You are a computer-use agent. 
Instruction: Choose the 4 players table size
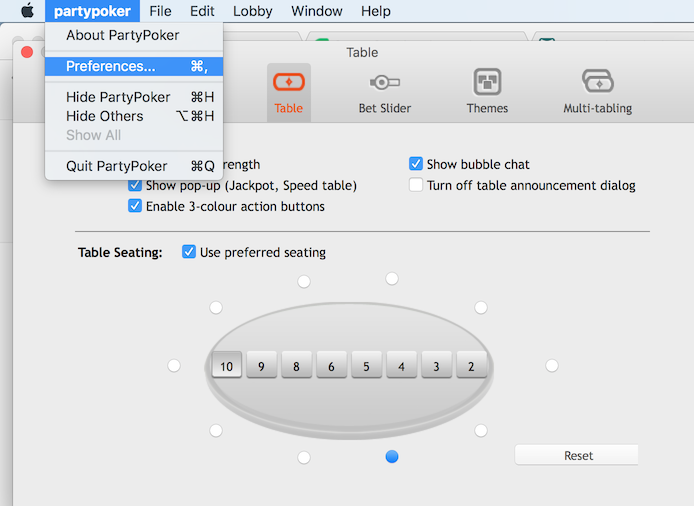pyautogui.click(x=401, y=365)
